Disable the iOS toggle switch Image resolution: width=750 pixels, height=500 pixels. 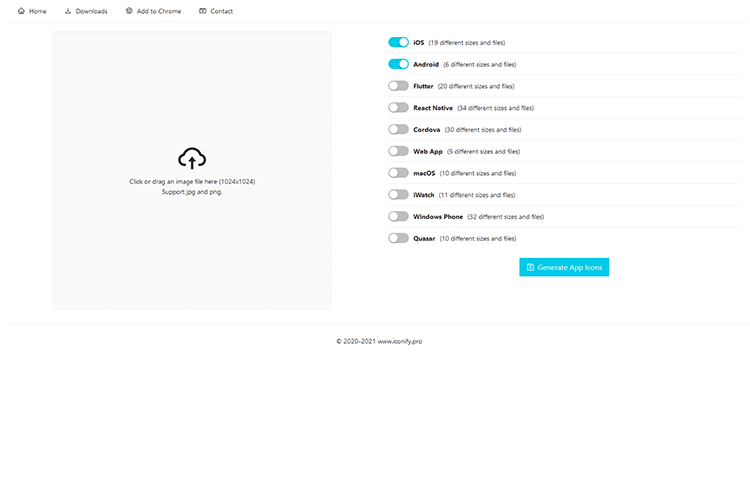point(398,43)
